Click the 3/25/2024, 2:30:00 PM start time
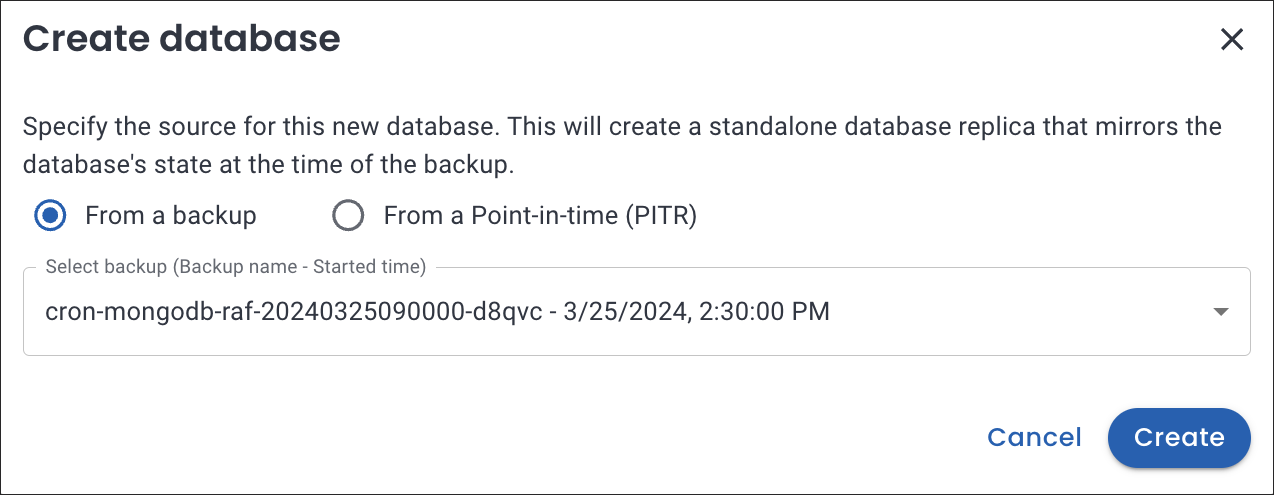The height and width of the screenshot is (495, 1274). tap(696, 312)
